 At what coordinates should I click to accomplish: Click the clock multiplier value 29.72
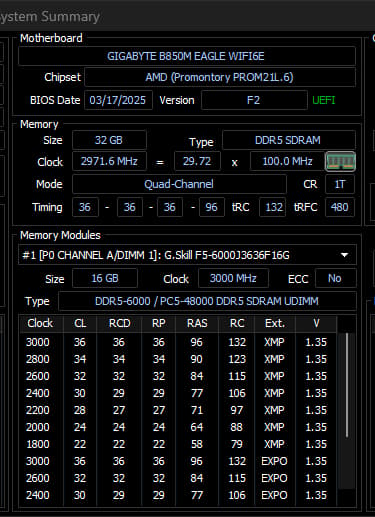(x=197, y=161)
